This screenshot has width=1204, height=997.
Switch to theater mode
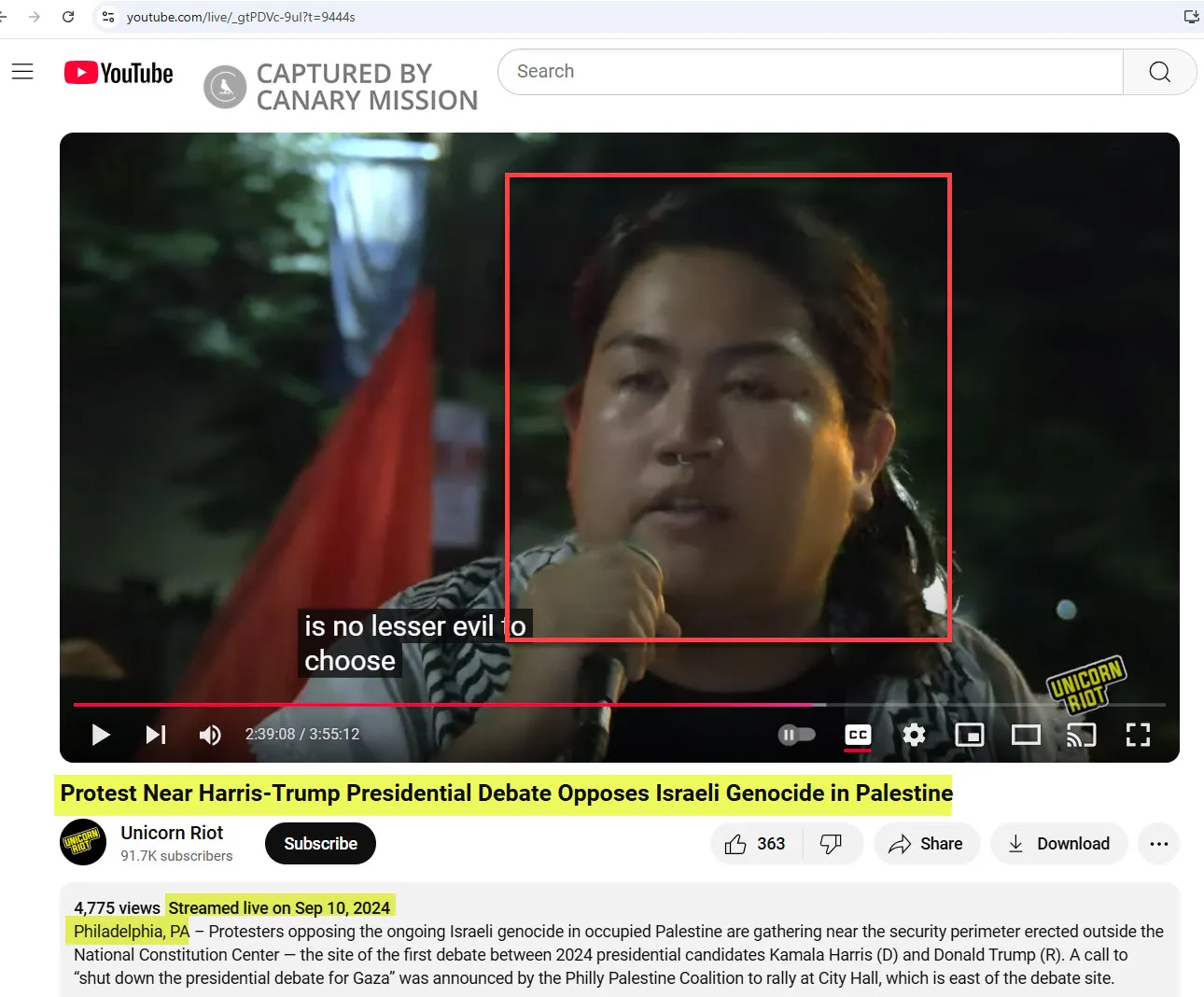(x=1026, y=735)
